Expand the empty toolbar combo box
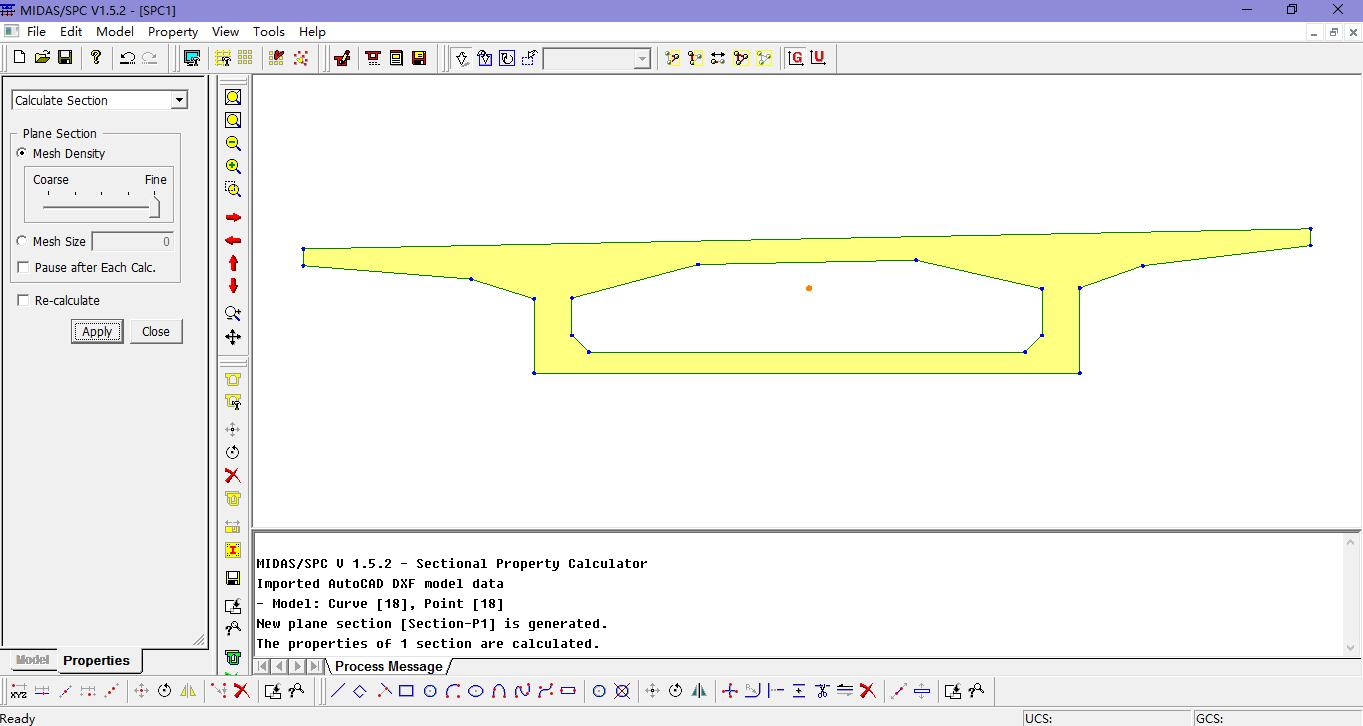 642,59
